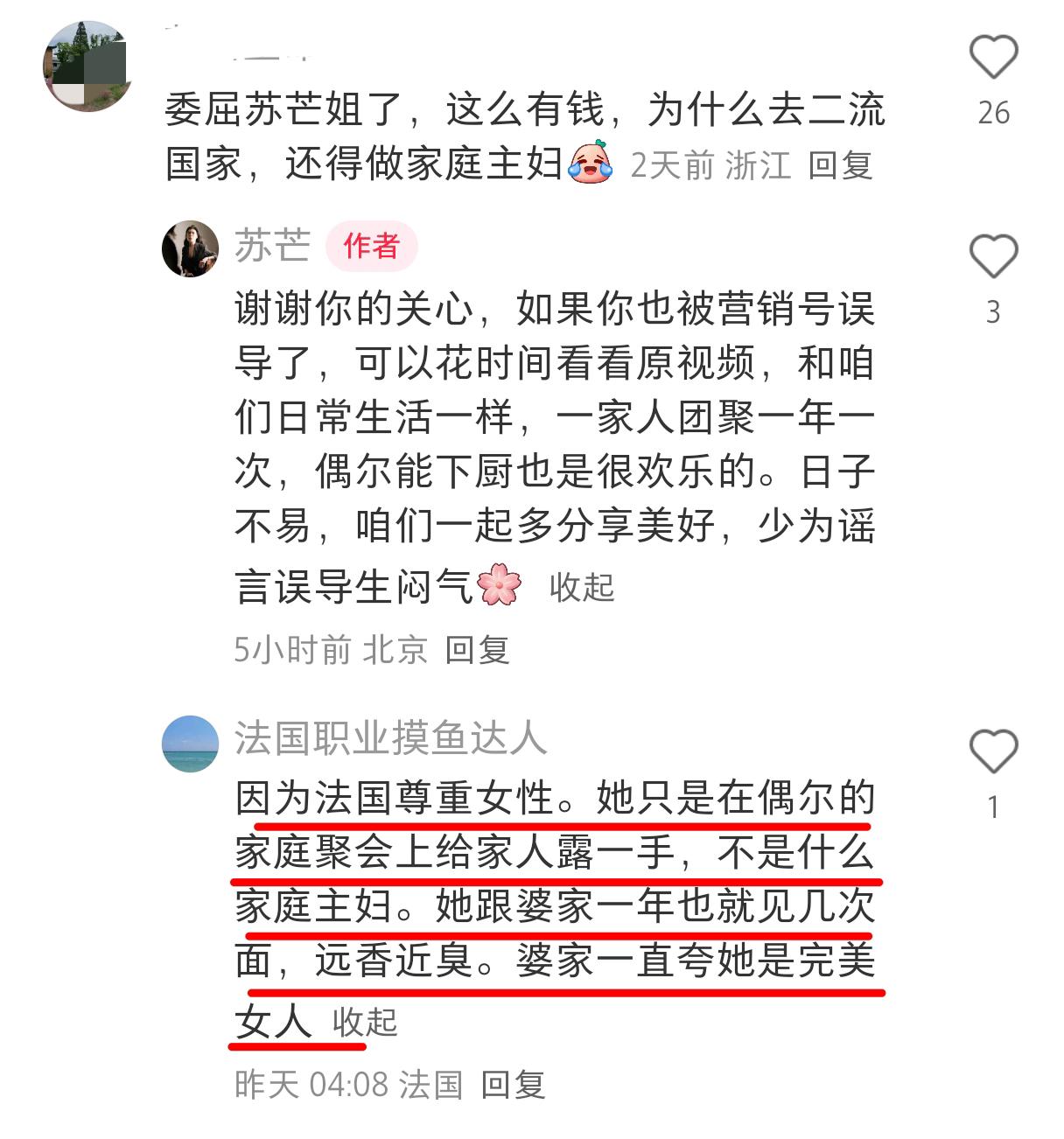Reply to the comment posted from 法国
Screen dimensions: 1064x1139
point(513,1085)
